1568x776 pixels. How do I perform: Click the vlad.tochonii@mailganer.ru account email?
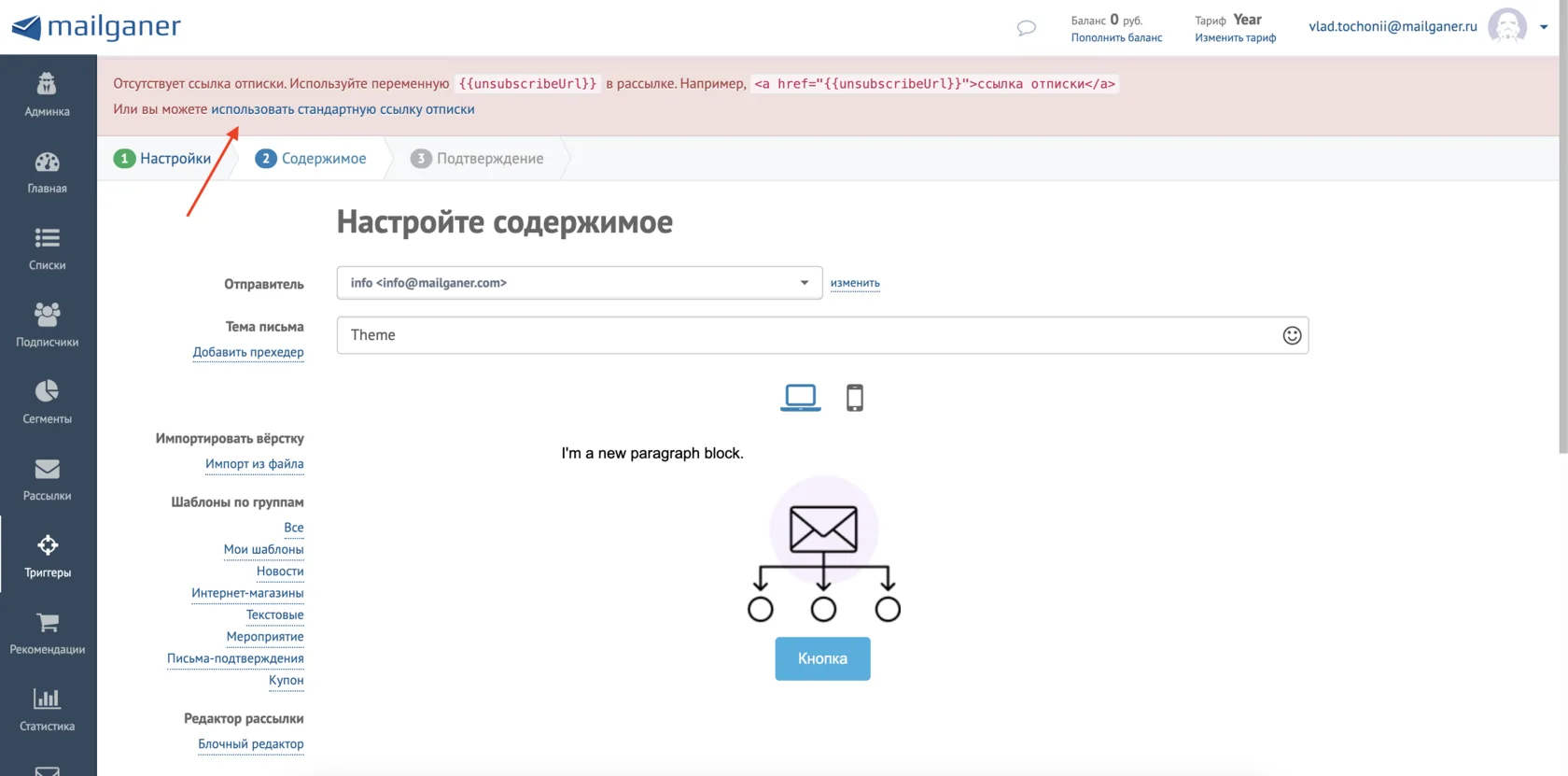coord(1393,27)
